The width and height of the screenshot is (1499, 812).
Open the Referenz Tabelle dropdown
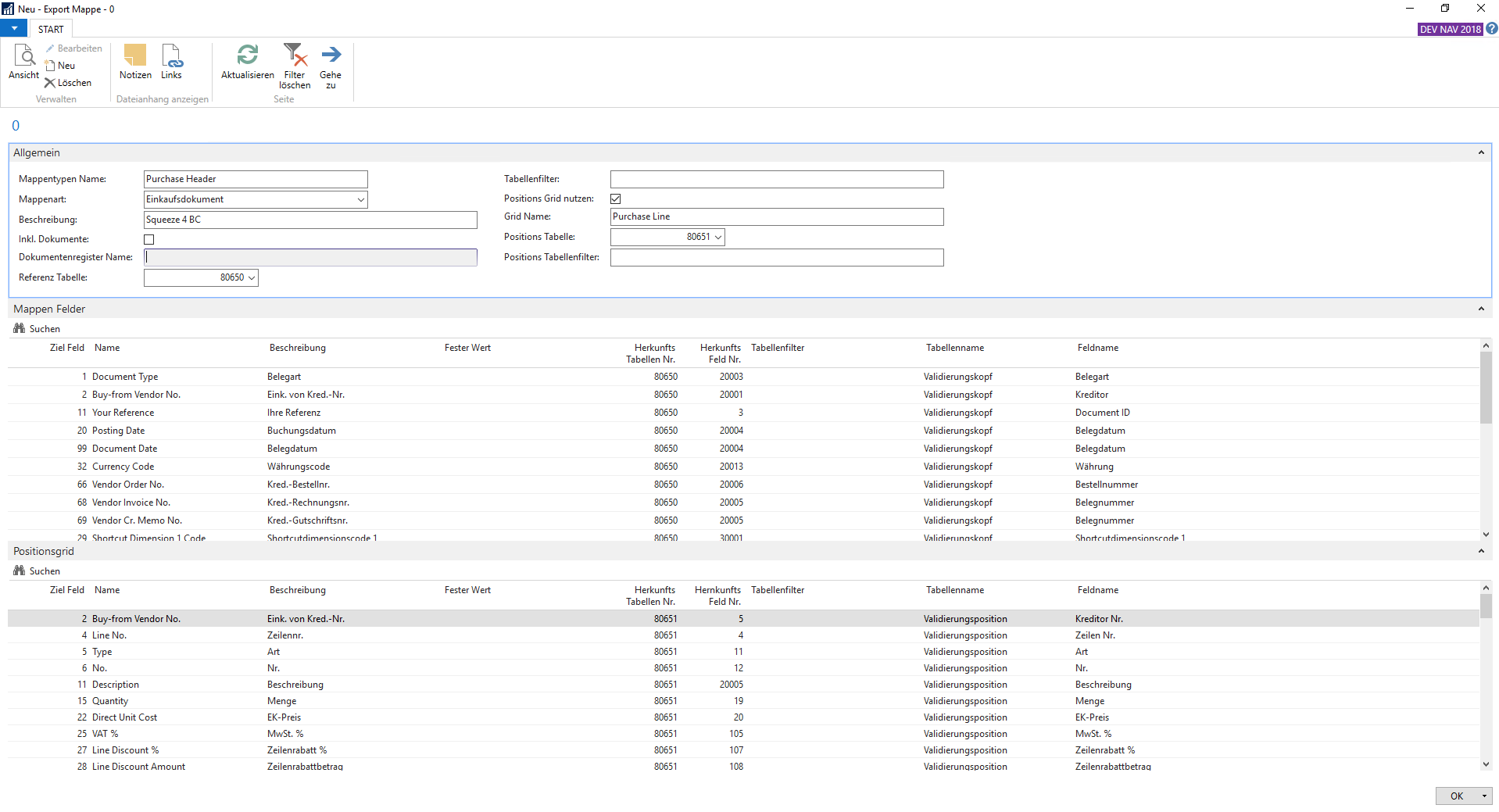(x=252, y=277)
